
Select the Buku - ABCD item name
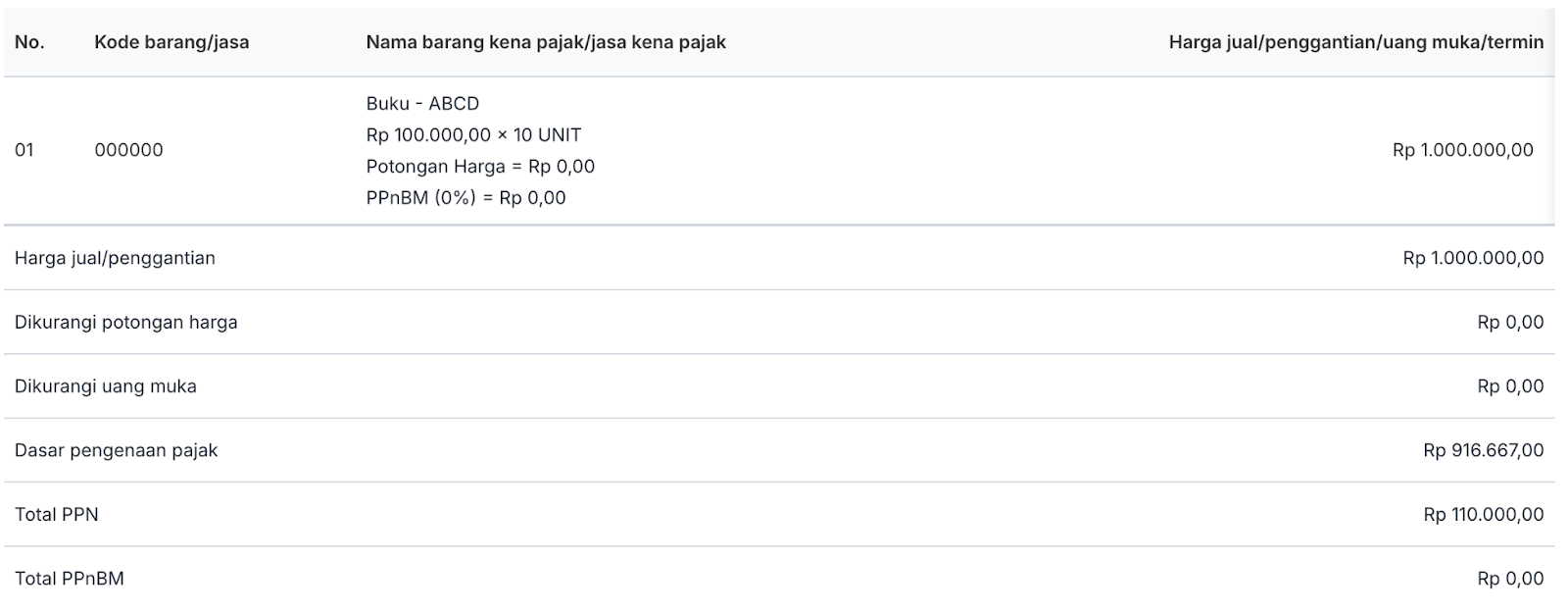[422, 103]
